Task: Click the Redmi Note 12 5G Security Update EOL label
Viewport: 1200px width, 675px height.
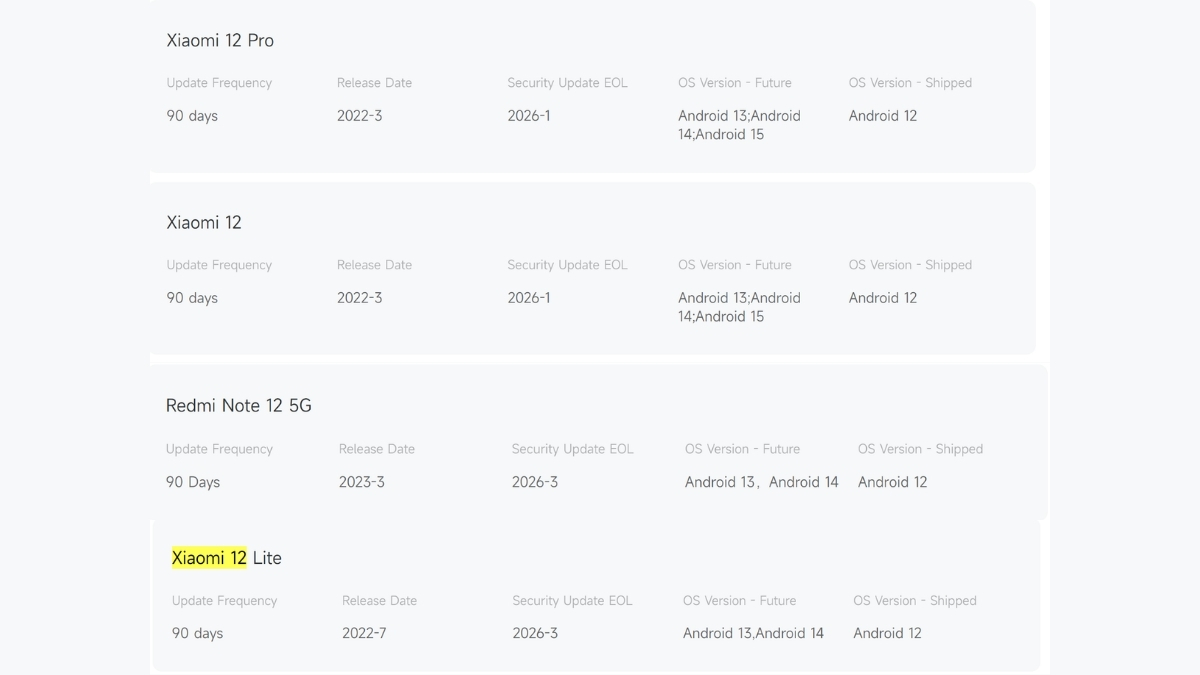Action: tap(572, 449)
